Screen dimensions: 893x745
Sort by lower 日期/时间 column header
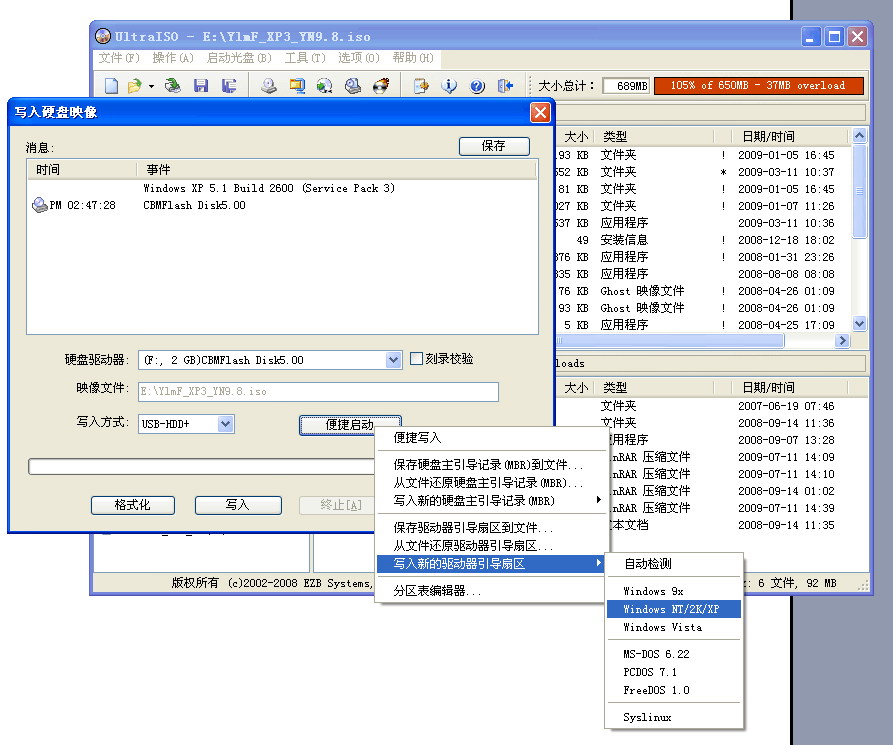pos(790,388)
